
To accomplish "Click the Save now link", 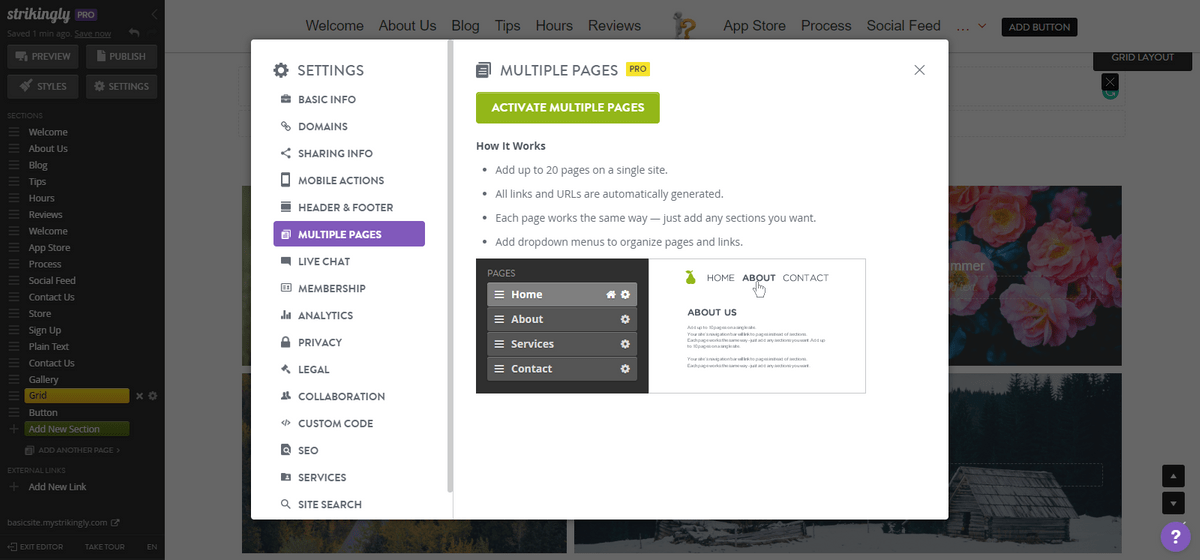I will 92,34.
